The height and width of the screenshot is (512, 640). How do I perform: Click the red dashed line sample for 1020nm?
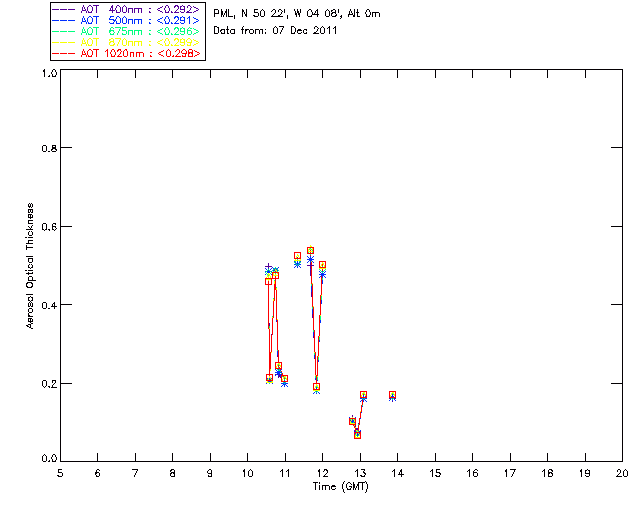click(x=64, y=53)
